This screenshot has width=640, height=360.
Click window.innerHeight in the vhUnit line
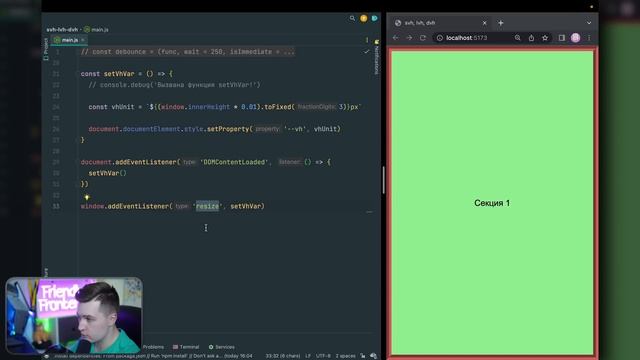click(x=196, y=107)
